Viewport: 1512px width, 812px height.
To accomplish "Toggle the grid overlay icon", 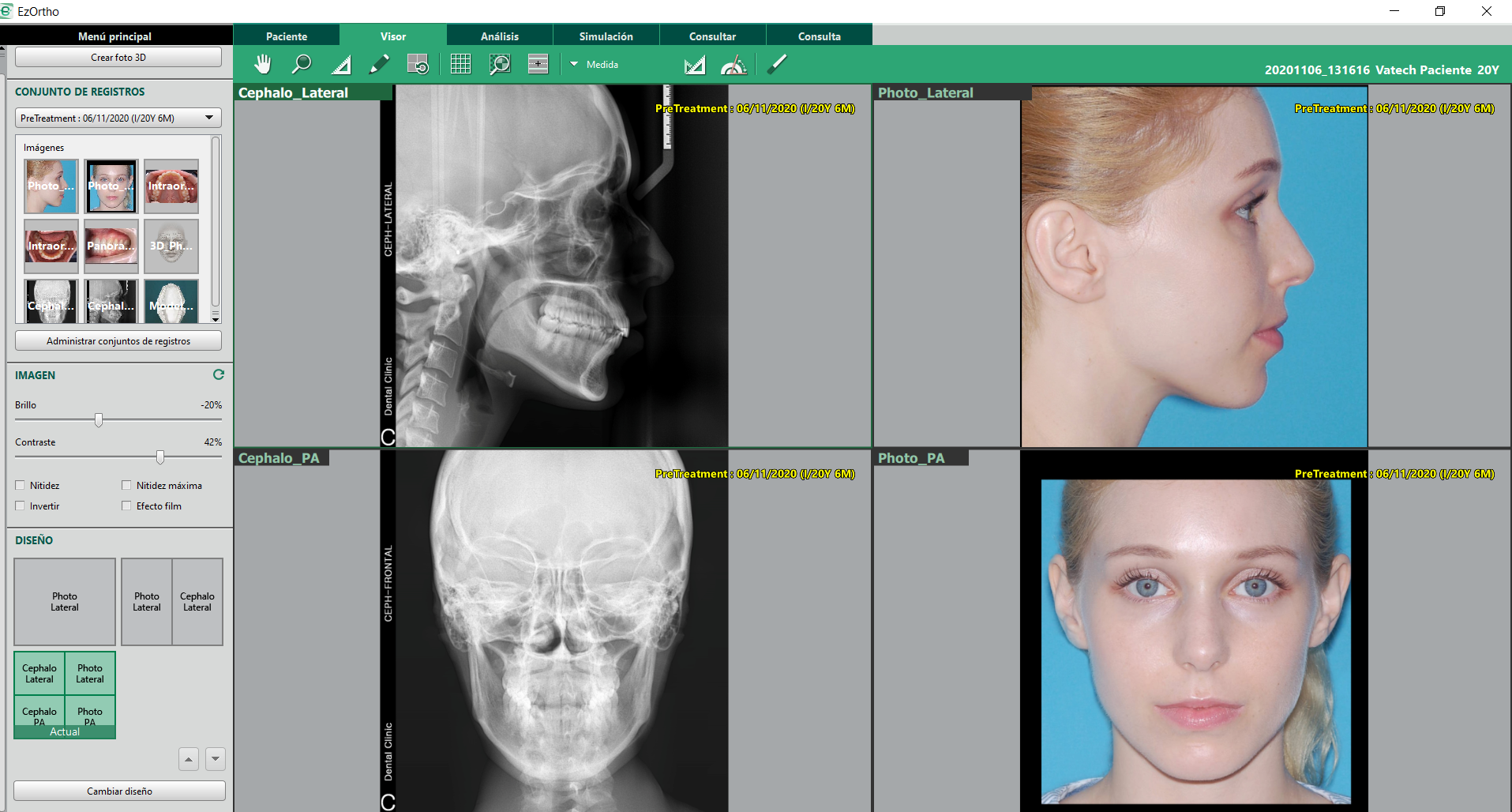I will 460,65.
